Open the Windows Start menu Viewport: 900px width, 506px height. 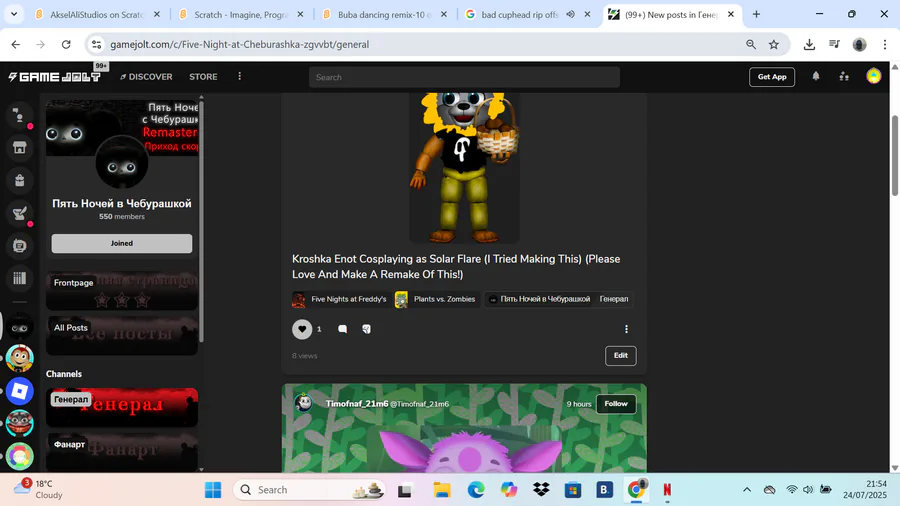(213, 489)
